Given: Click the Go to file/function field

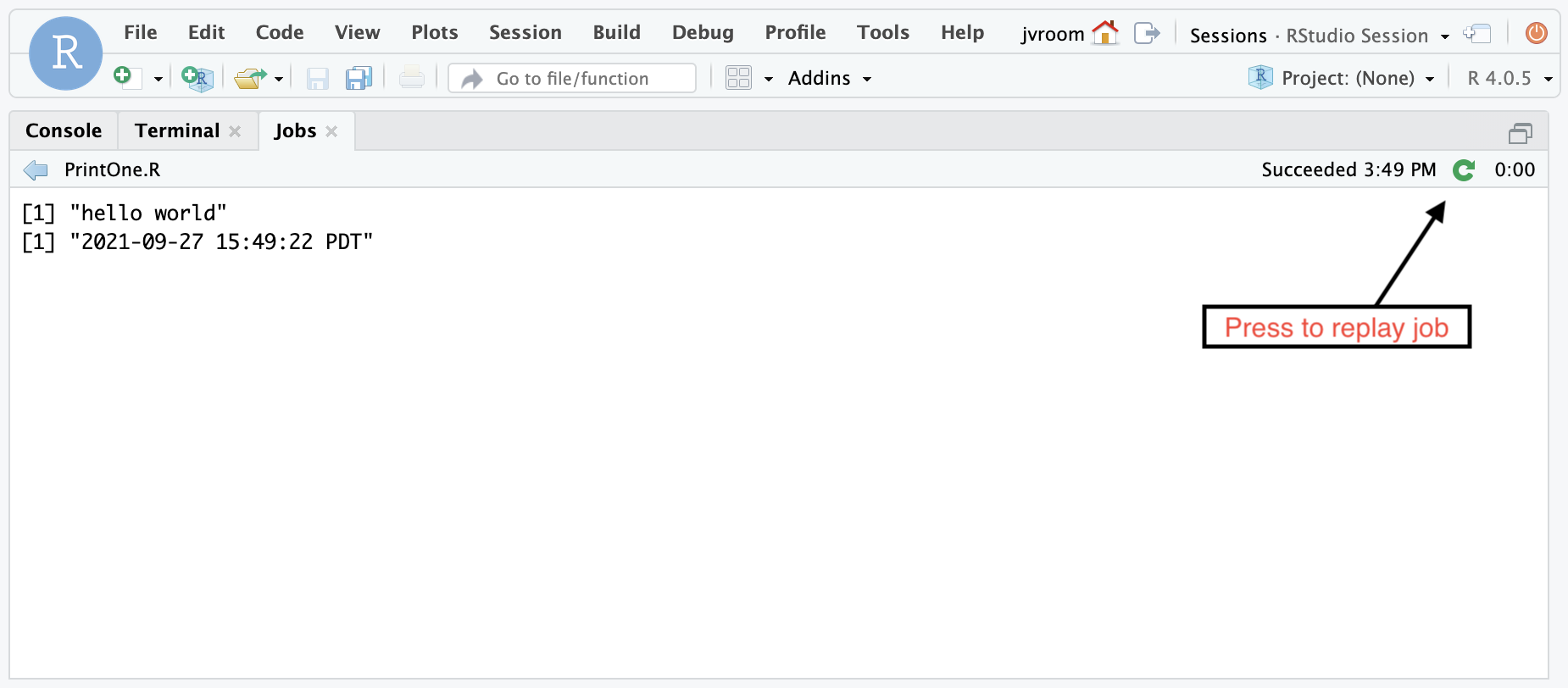Looking at the screenshot, I should coord(585,78).
